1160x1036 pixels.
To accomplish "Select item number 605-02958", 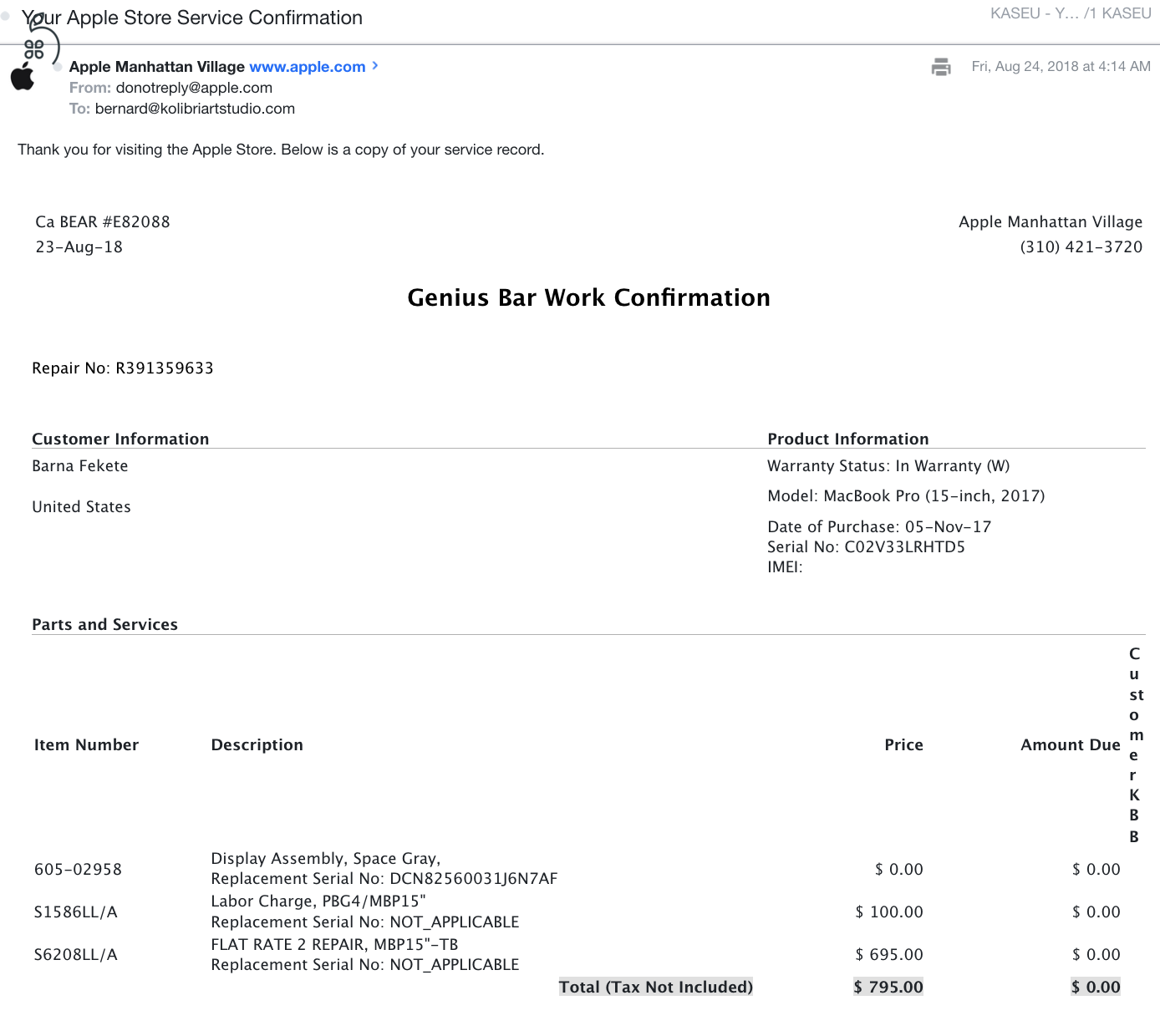I will (79, 870).
